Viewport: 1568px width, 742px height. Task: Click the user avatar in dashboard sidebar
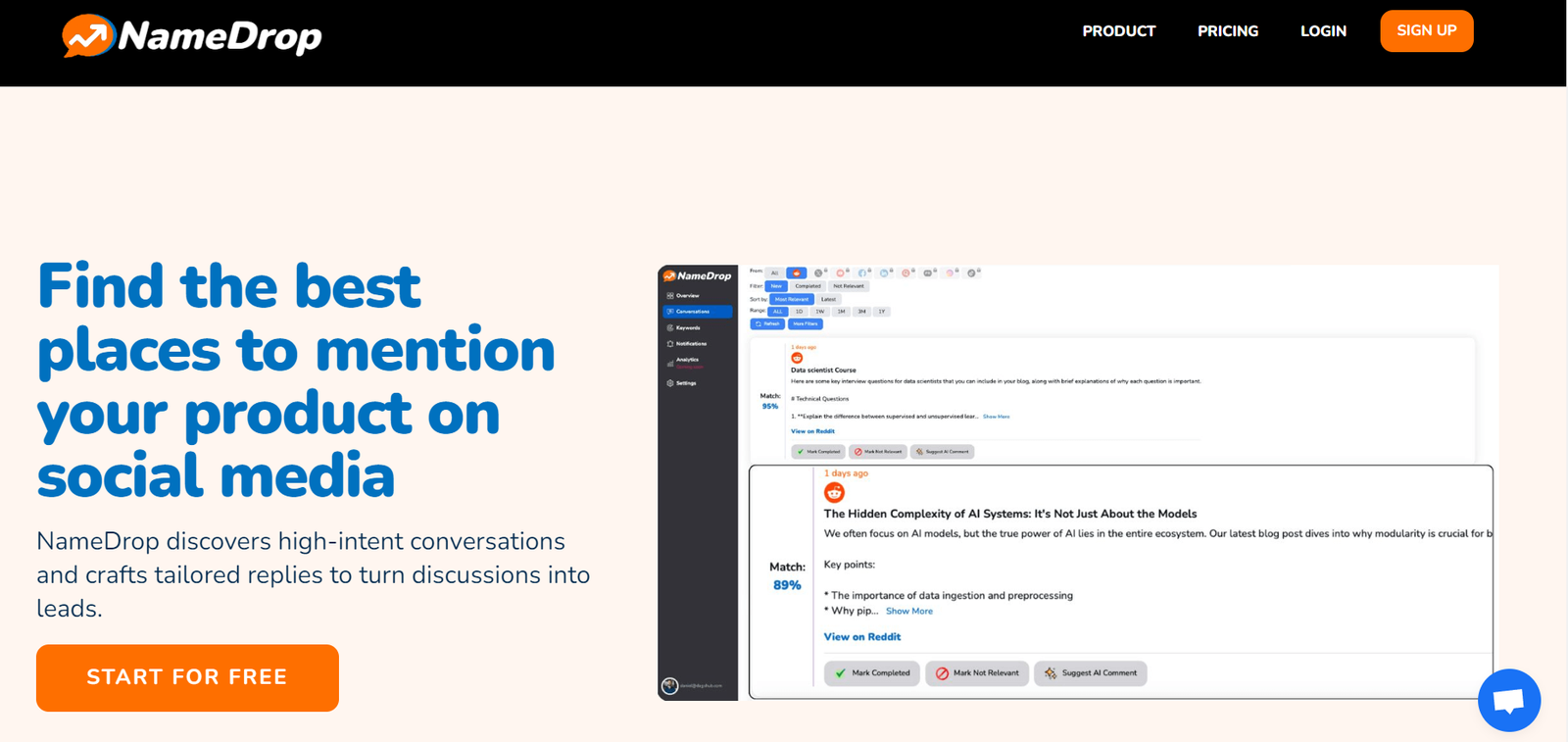pos(670,685)
